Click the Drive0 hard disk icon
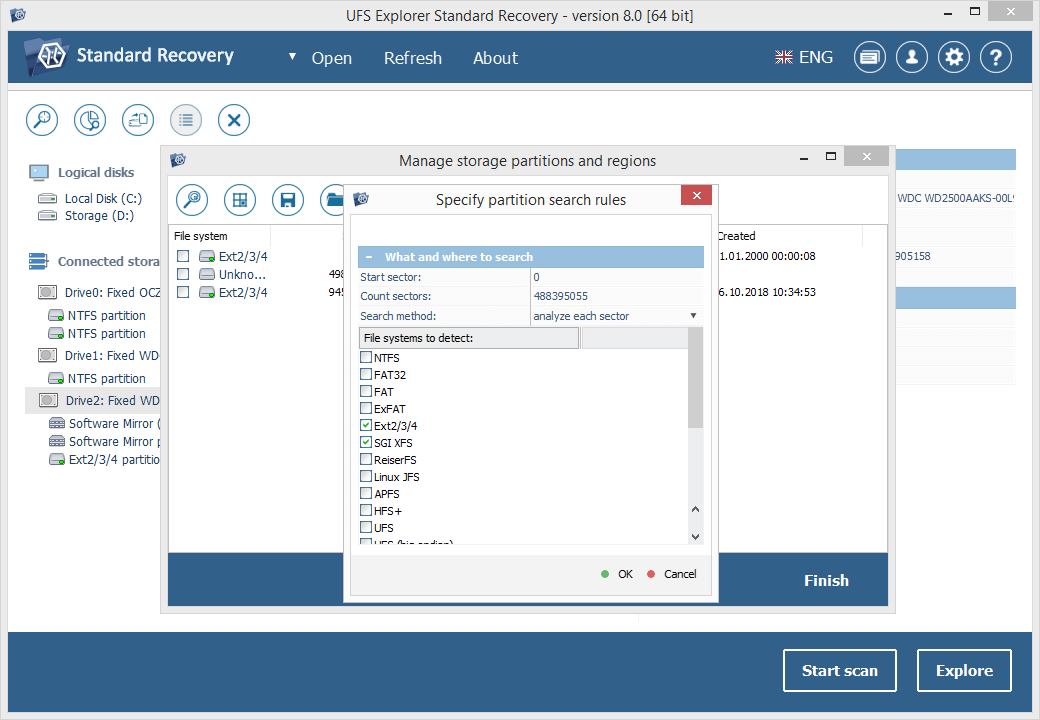The height and width of the screenshot is (720, 1040). click(x=47, y=292)
